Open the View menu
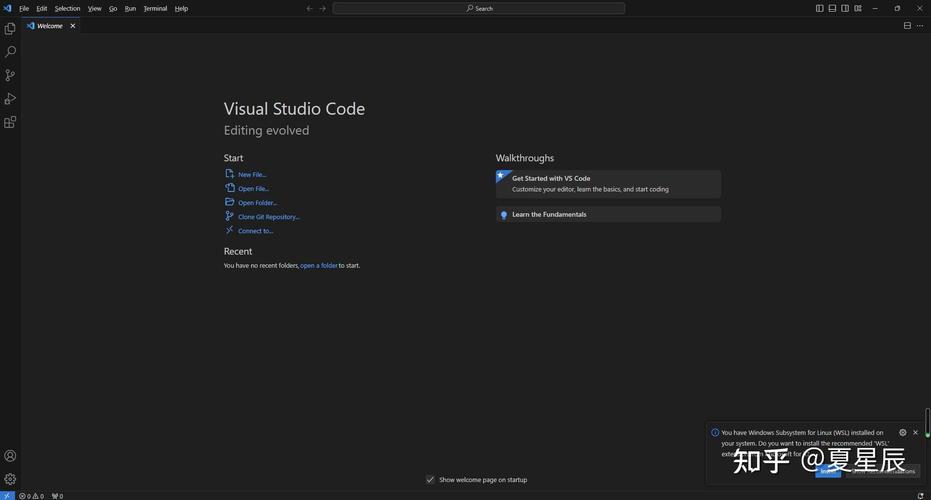 tap(94, 8)
